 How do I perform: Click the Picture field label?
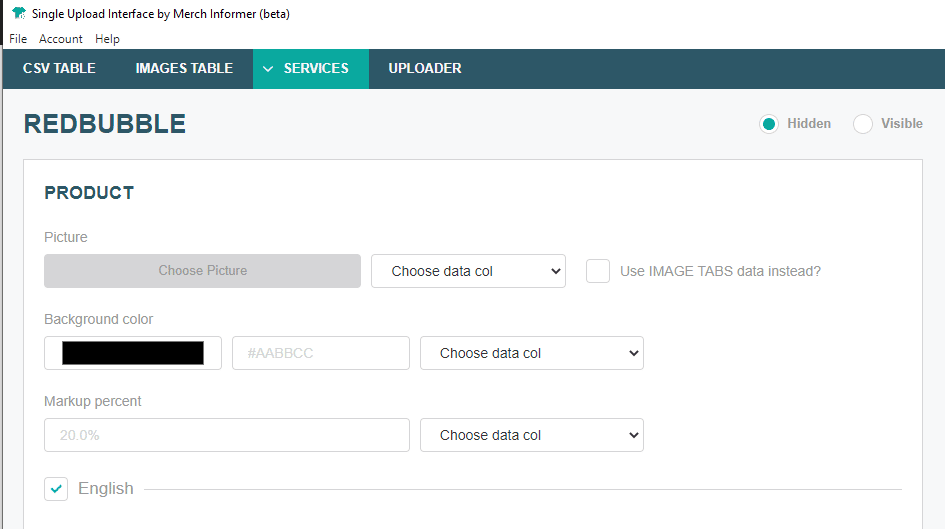pos(66,237)
